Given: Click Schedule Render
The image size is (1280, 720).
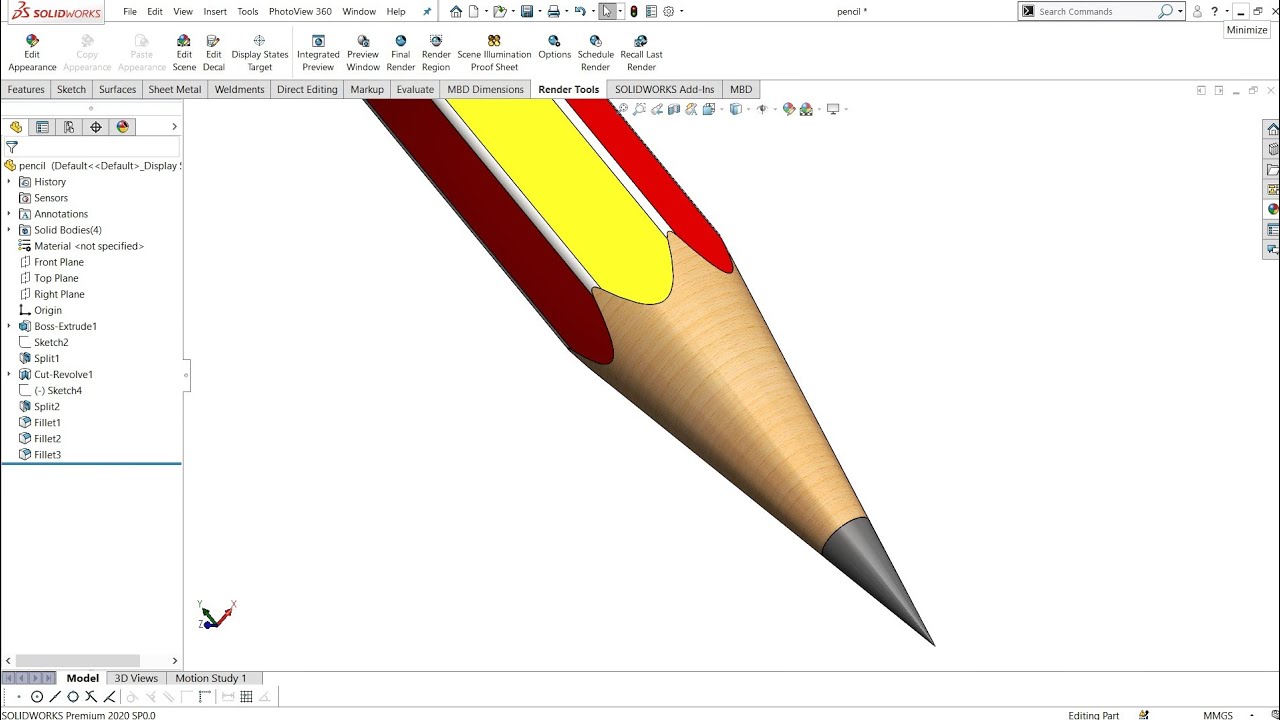Looking at the screenshot, I should tap(595, 53).
